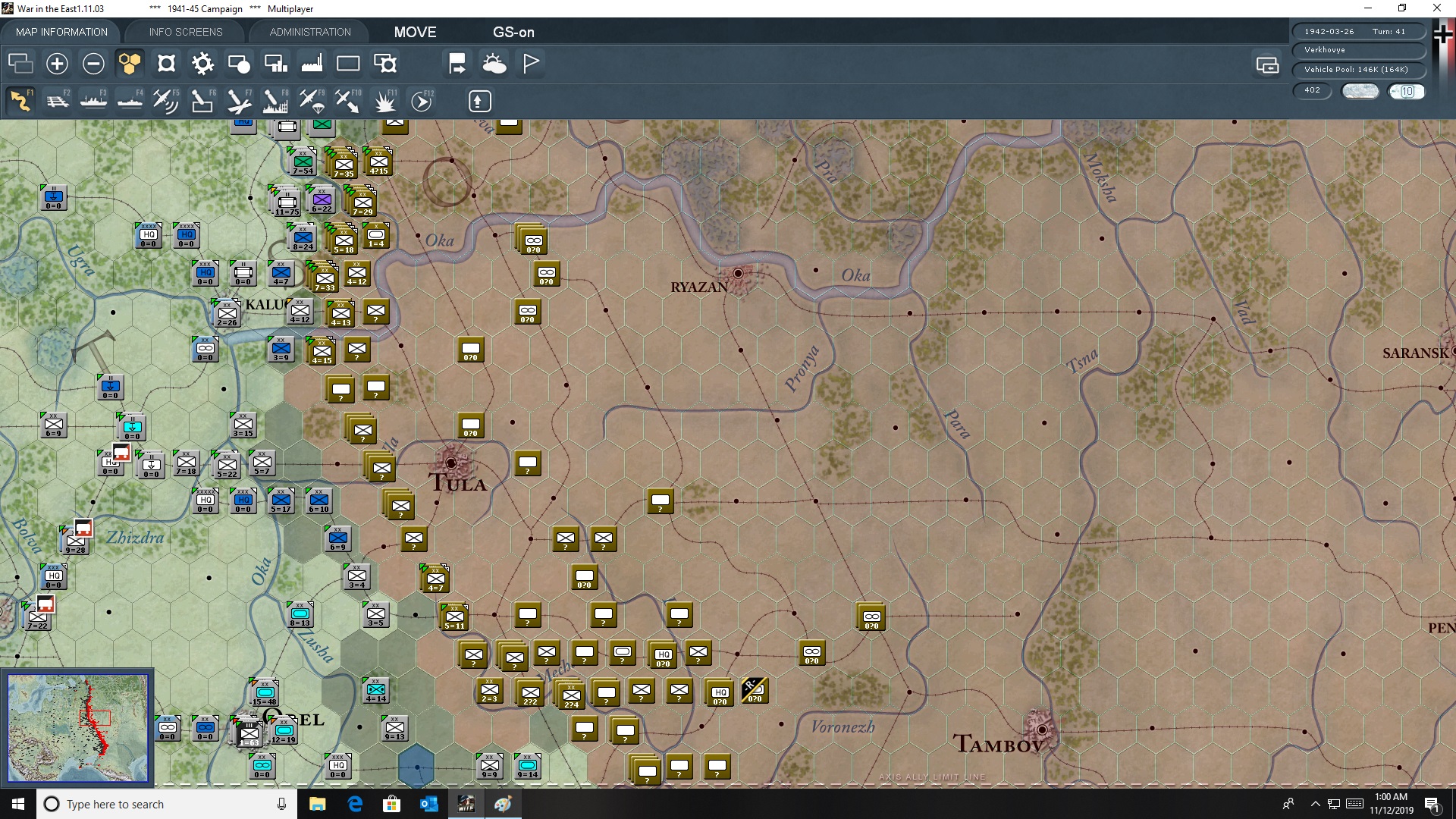Click the window-with-left-arrow icon near date panel
Viewport: 1456px width, 819px height.
coord(1267,65)
